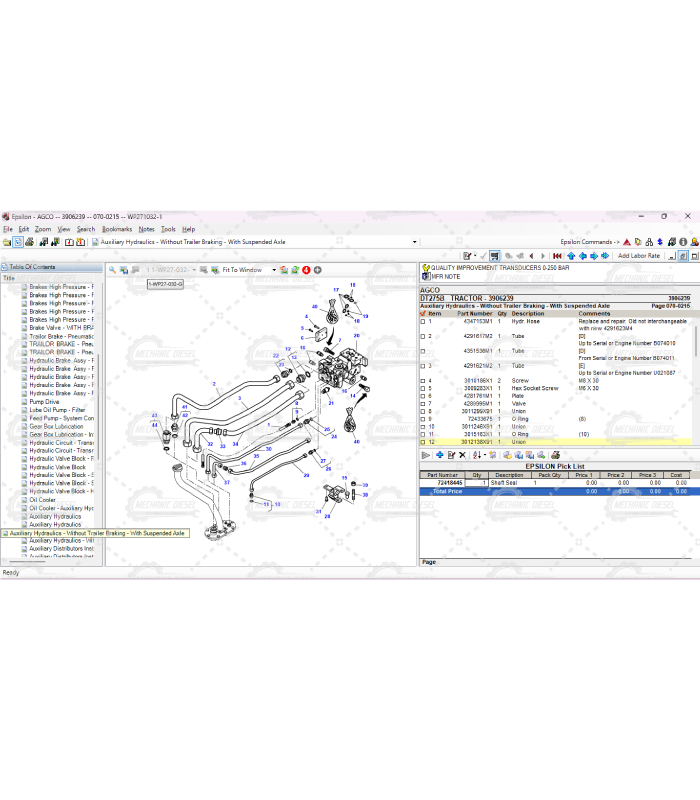Open the Fit To Window zoom dropdown

pyautogui.click(x=274, y=270)
